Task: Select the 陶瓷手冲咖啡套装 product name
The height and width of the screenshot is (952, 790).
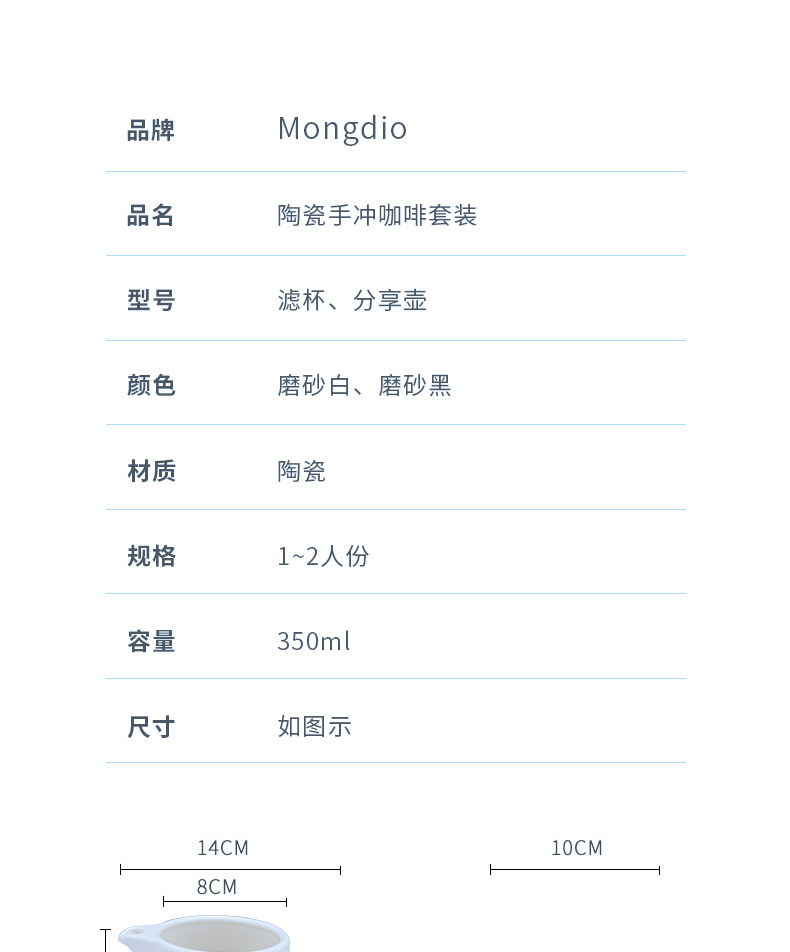Action: pyautogui.click(x=377, y=215)
